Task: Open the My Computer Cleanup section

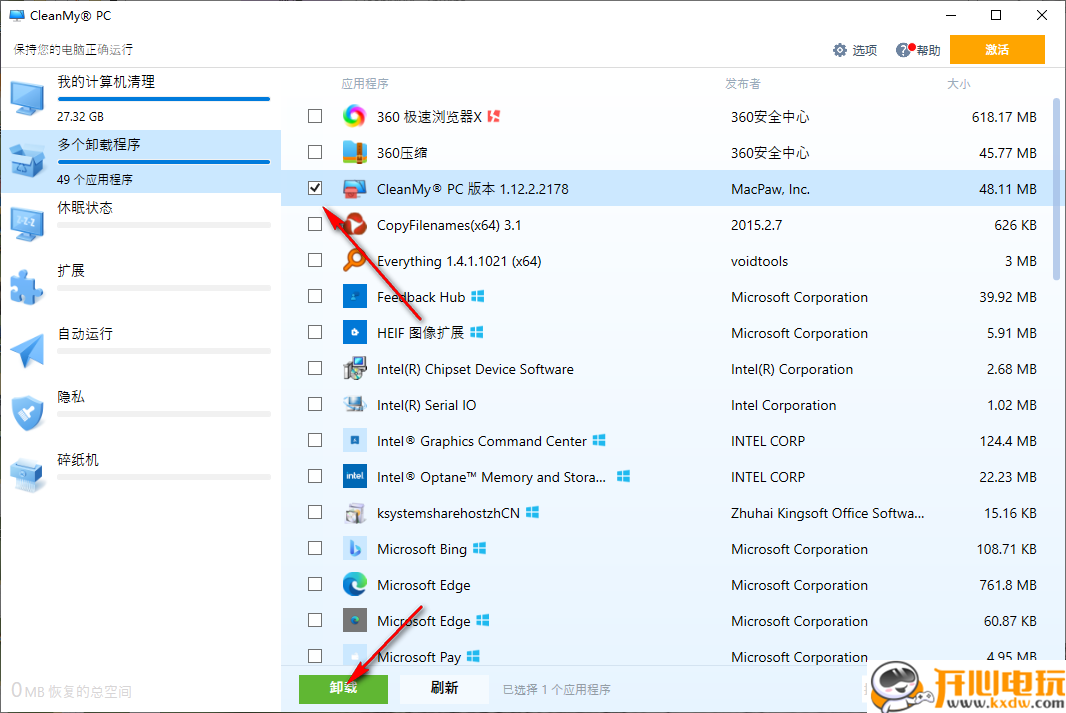Action: click(x=105, y=82)
